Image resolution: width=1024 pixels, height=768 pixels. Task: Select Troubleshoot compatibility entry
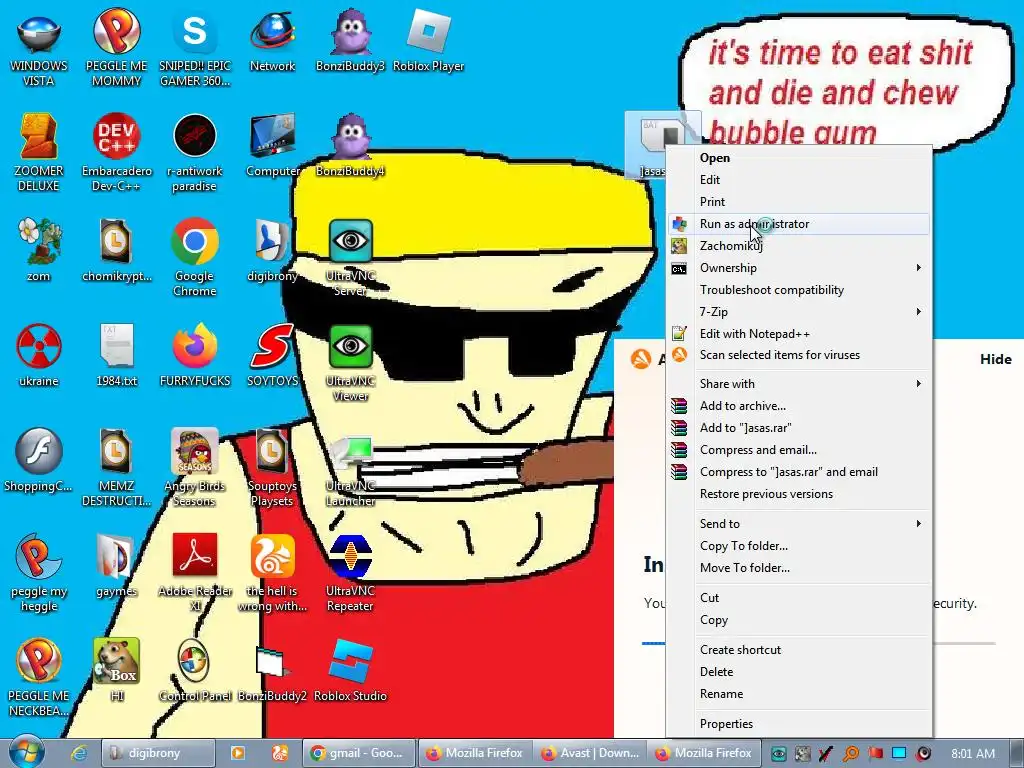pos(799,289)
